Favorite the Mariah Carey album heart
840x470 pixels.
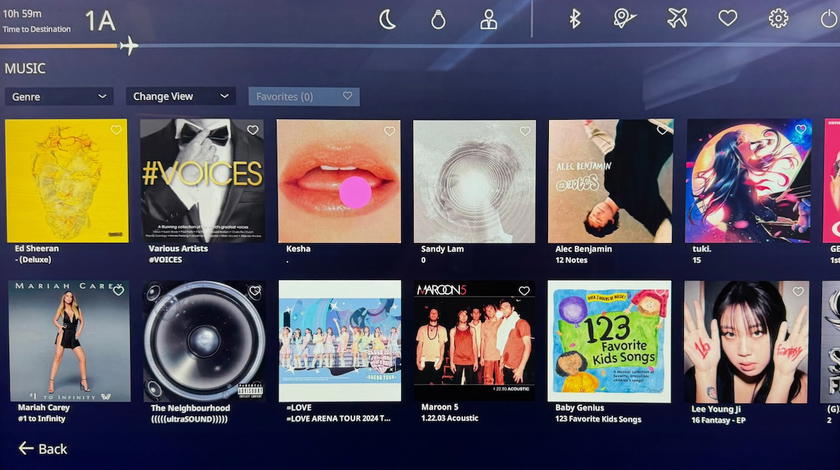tap(118, 290)
